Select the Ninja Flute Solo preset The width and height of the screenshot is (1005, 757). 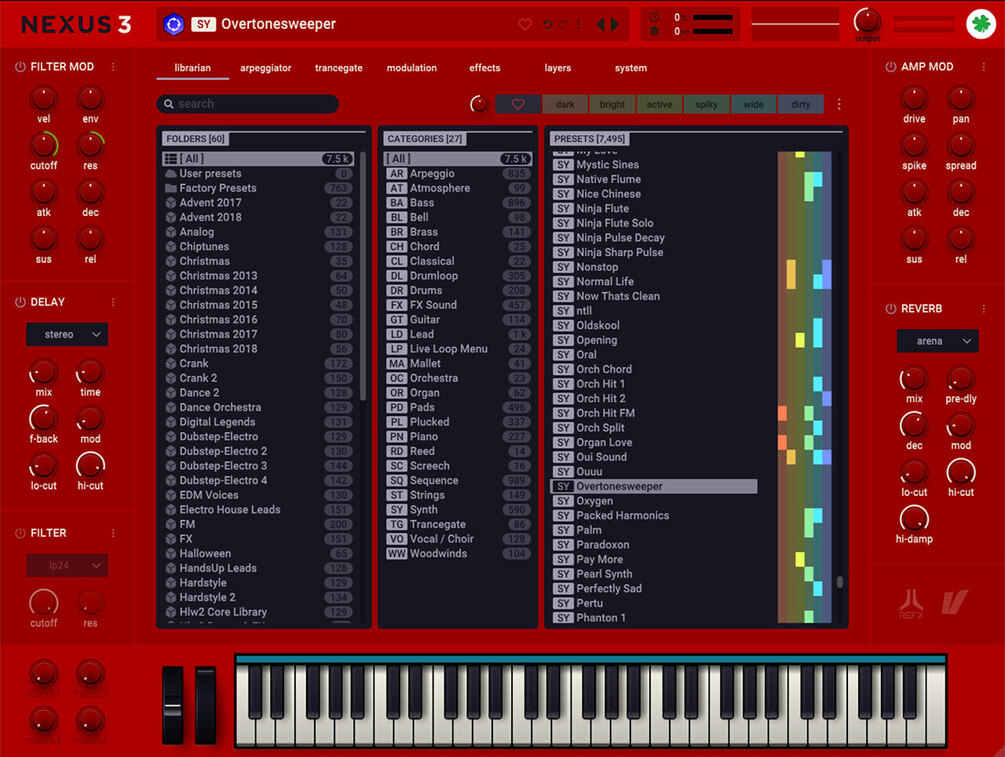tap(654, 223)
